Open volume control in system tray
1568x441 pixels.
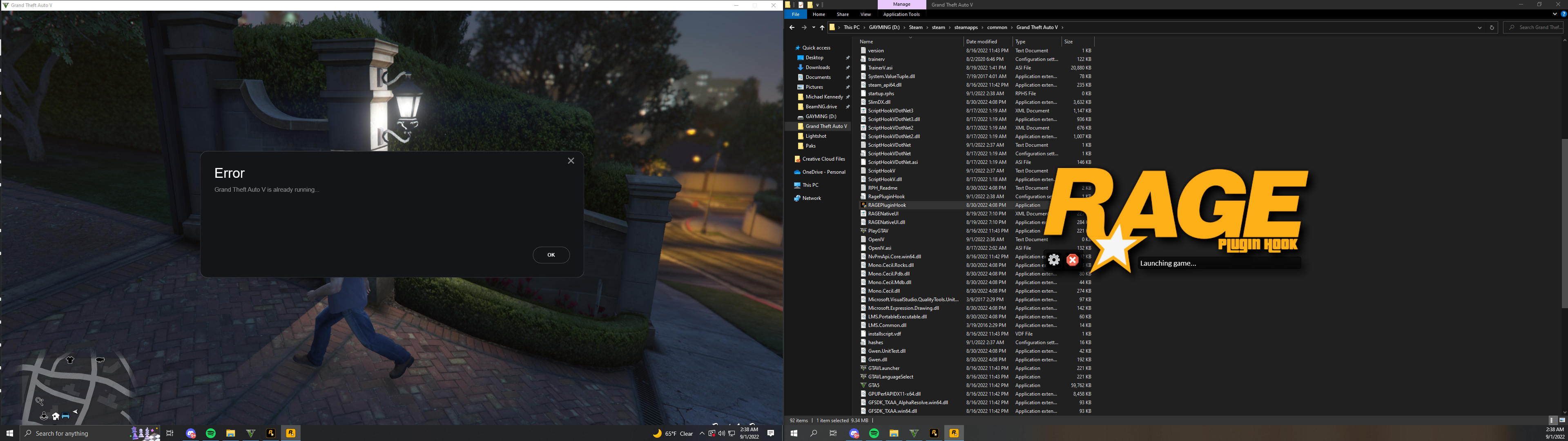(x=721, y=434)
